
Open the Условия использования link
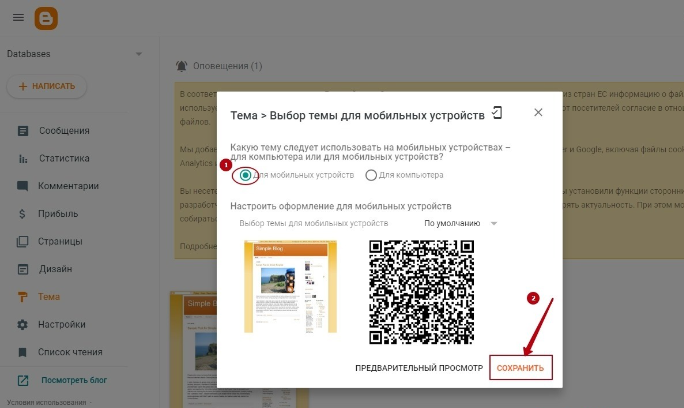click(x=46, y=402)
